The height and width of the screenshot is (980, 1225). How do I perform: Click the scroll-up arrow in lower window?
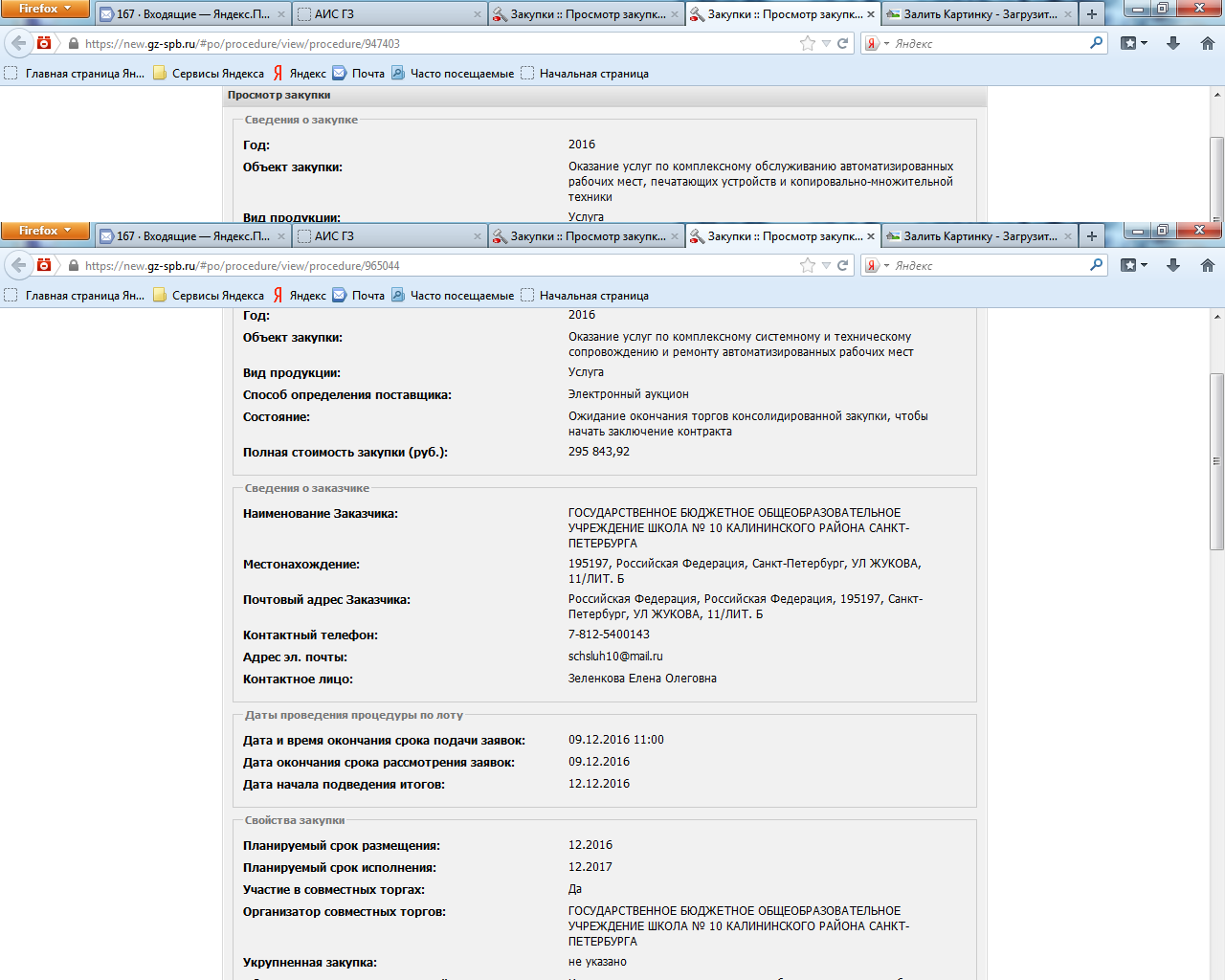point(1217,316)
